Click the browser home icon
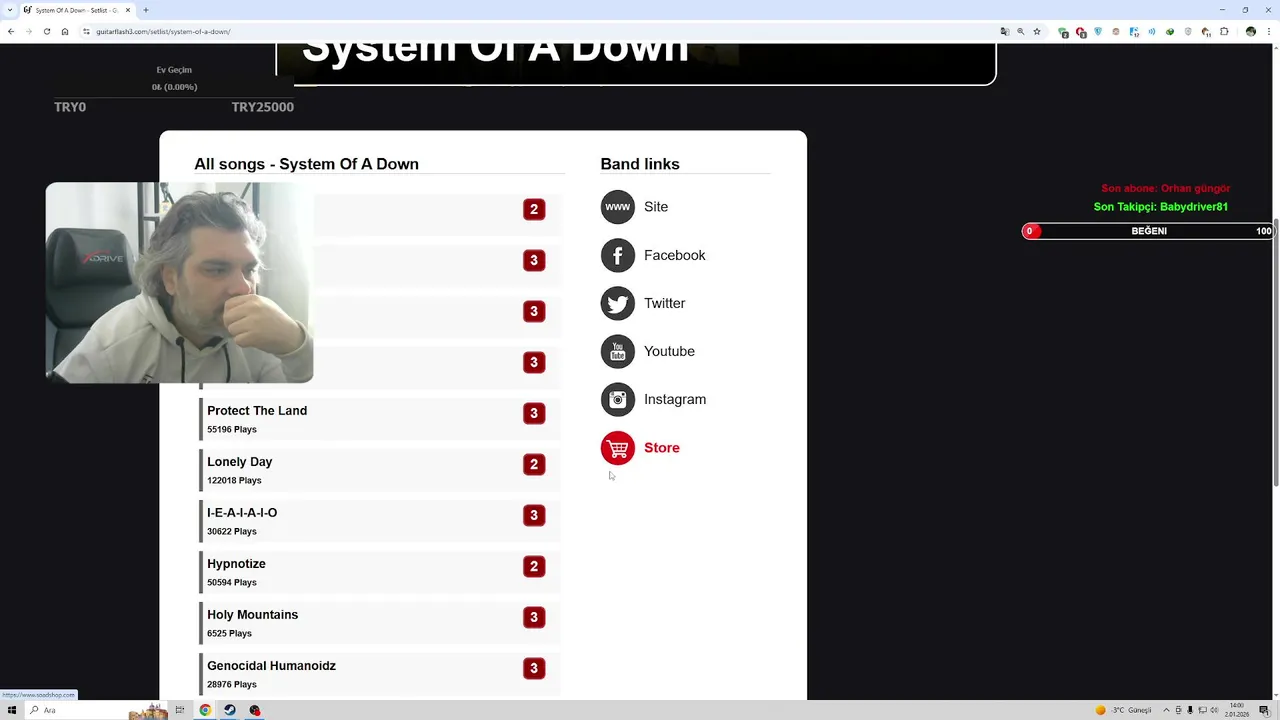 click(65, 31)
